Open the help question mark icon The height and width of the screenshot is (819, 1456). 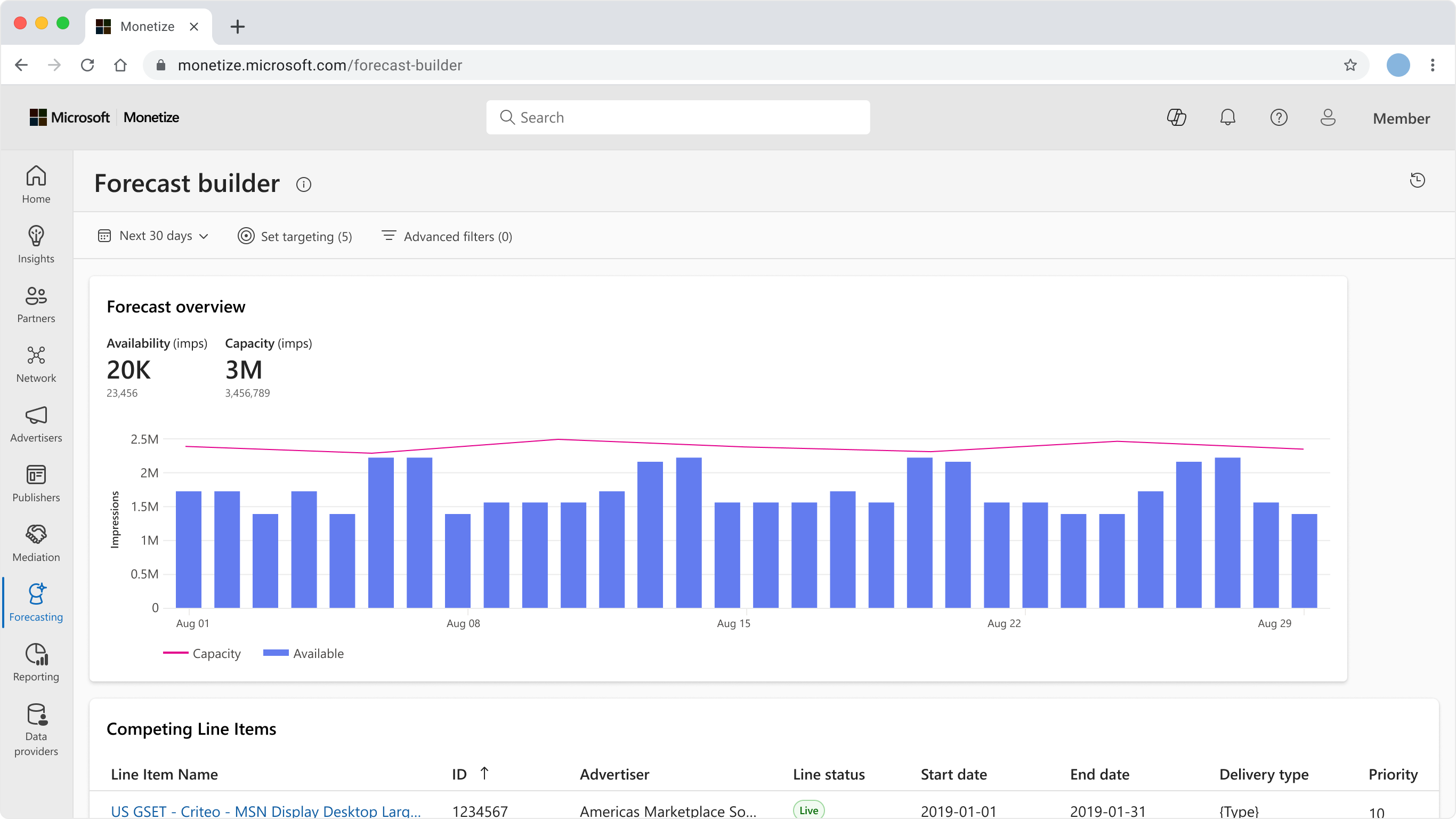[1279, 118]
